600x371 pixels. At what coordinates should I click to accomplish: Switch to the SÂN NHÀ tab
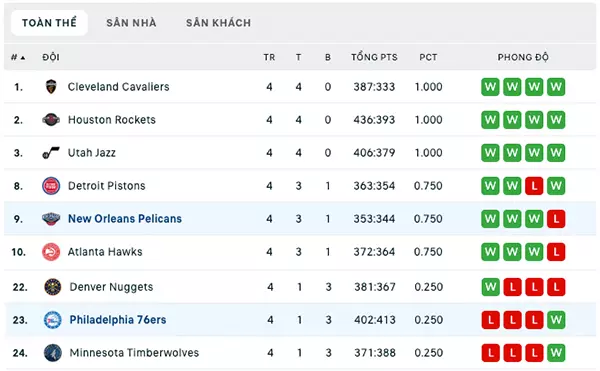(x=131, y=23)
